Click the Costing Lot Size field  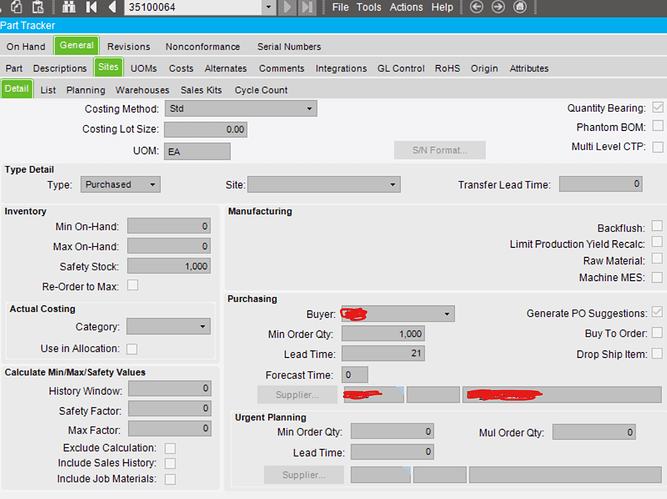(x=205, y=129)
